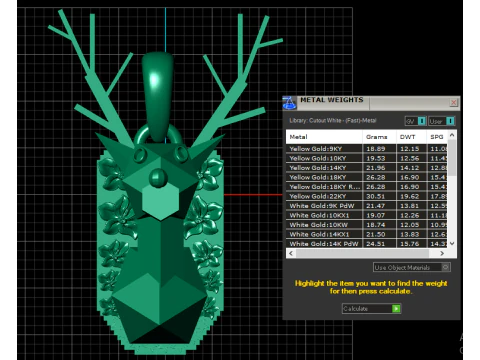Click the 12.26 DWT value
Screen dimensions: 480x360
coord(410,215)
